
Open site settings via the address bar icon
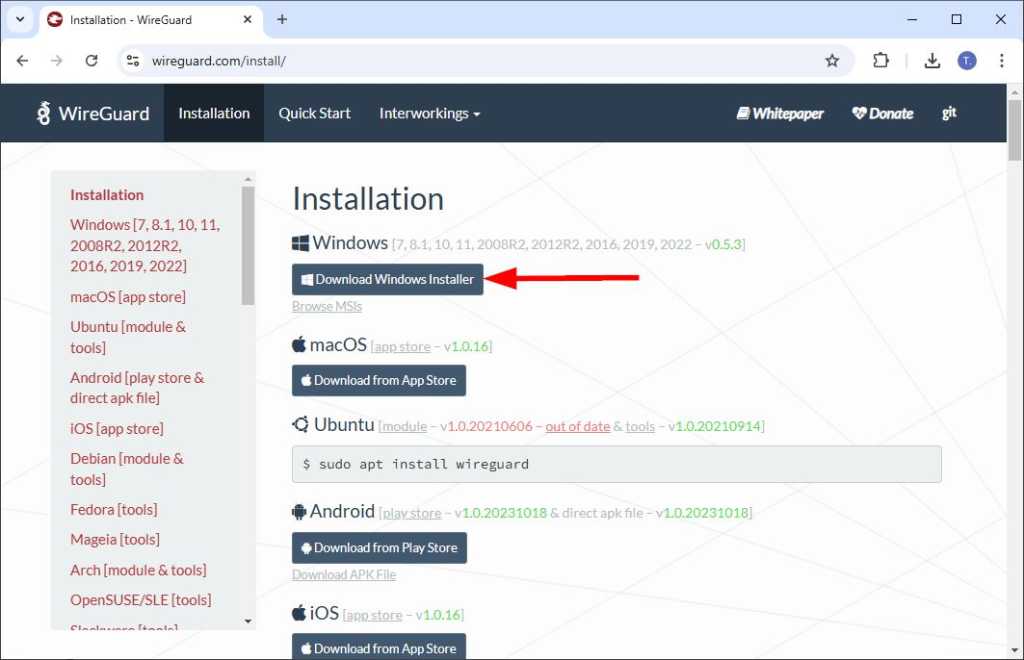click(132, 60)
